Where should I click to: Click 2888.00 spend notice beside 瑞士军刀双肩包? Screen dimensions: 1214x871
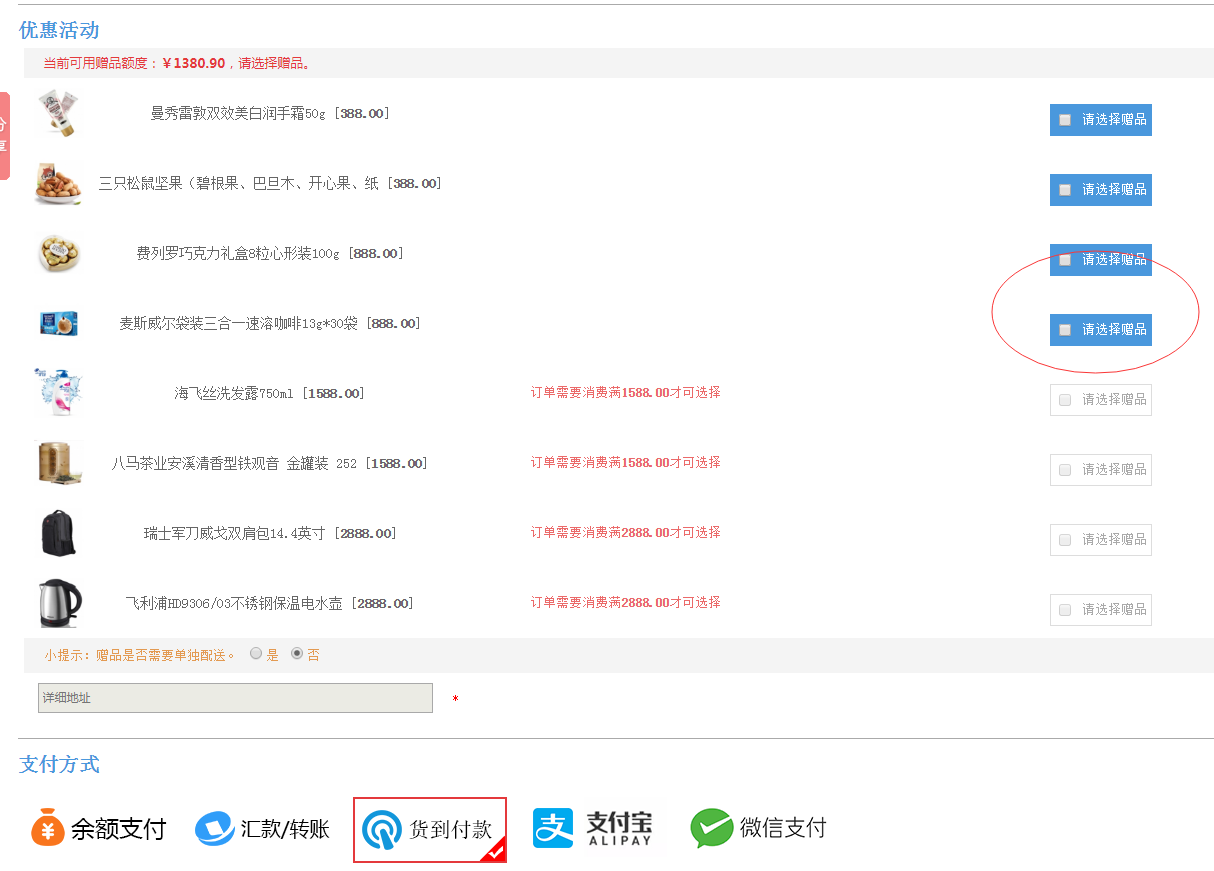click(x=626, y=533)
